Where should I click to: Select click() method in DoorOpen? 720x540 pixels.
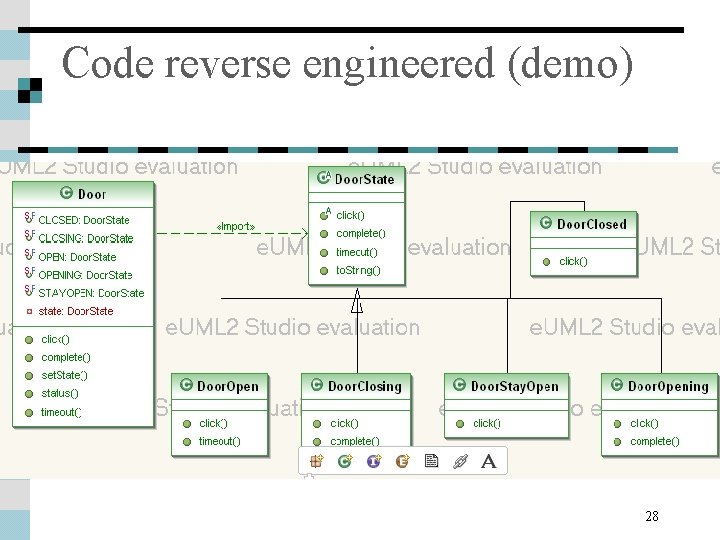coord(205,423)
